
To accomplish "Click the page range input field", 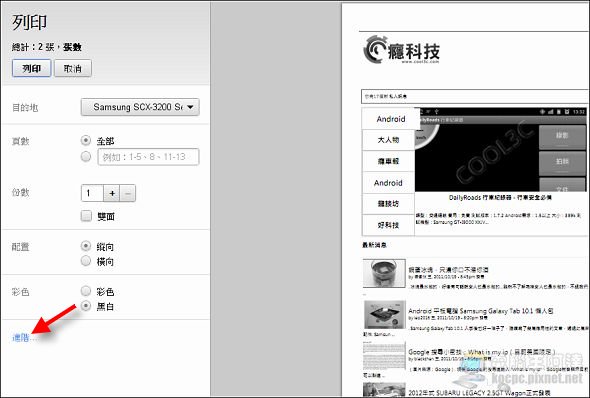I will click(148, 157).
